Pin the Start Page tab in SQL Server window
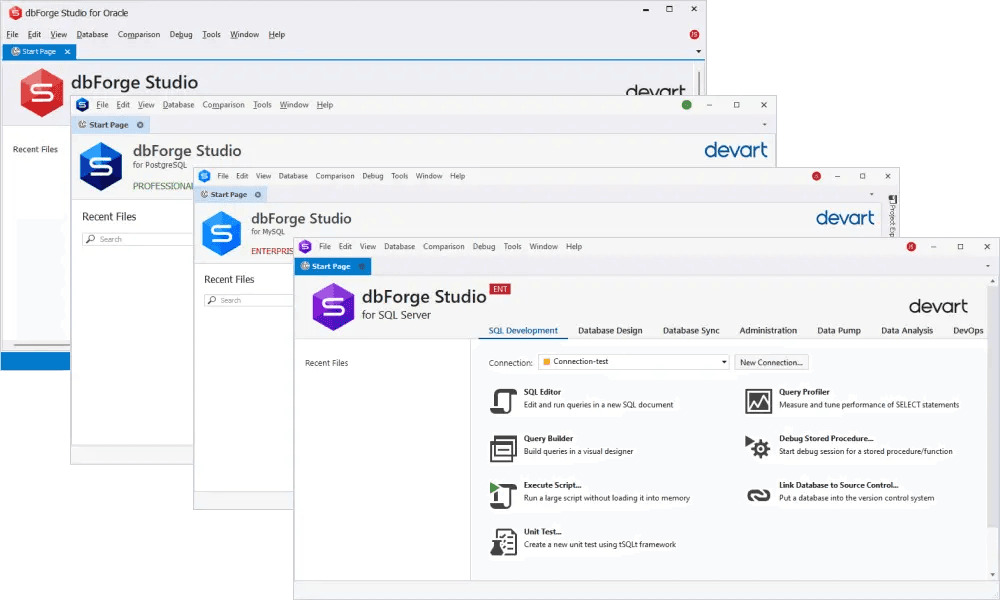Screen dimensions: 1000x600 click(x=362, y=267)
